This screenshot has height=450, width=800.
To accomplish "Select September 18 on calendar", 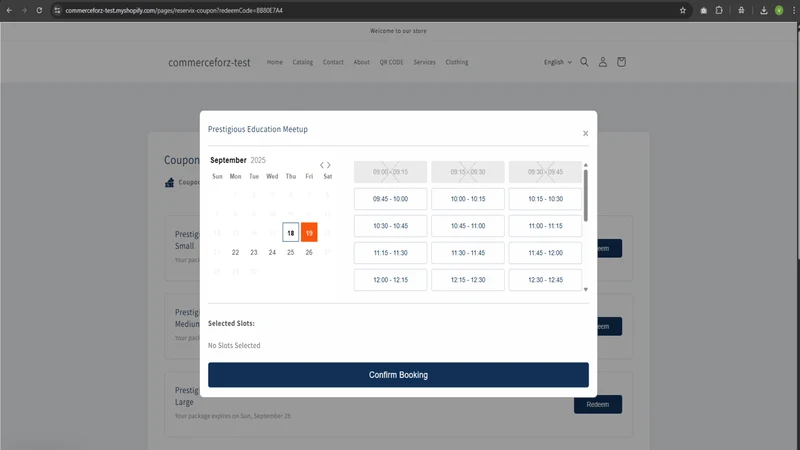I will pyautogui.click(x=290, y=233).
